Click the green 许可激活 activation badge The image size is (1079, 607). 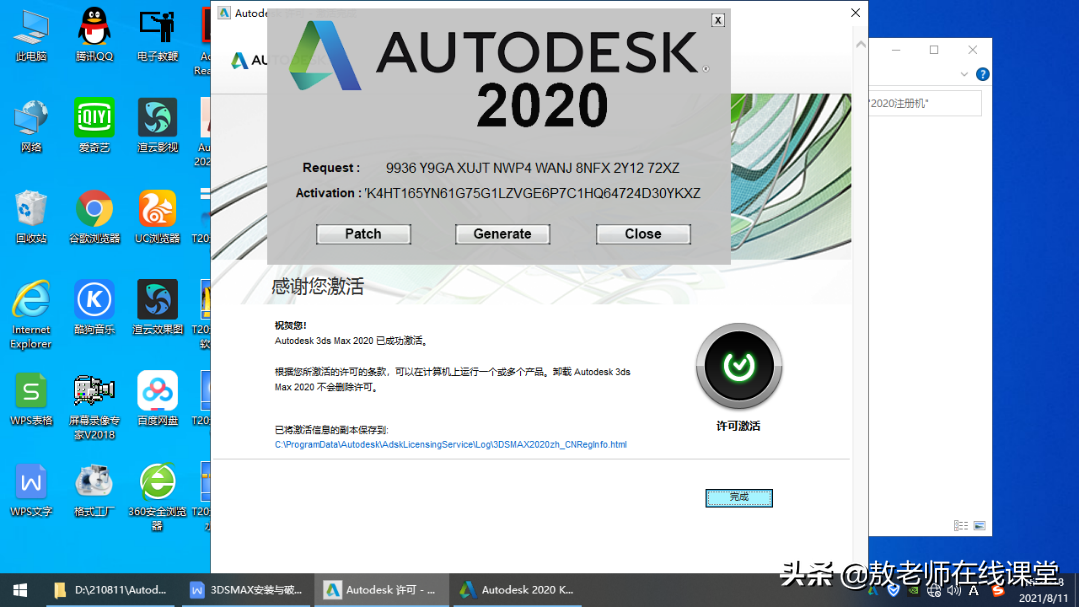tap(738, 368)
